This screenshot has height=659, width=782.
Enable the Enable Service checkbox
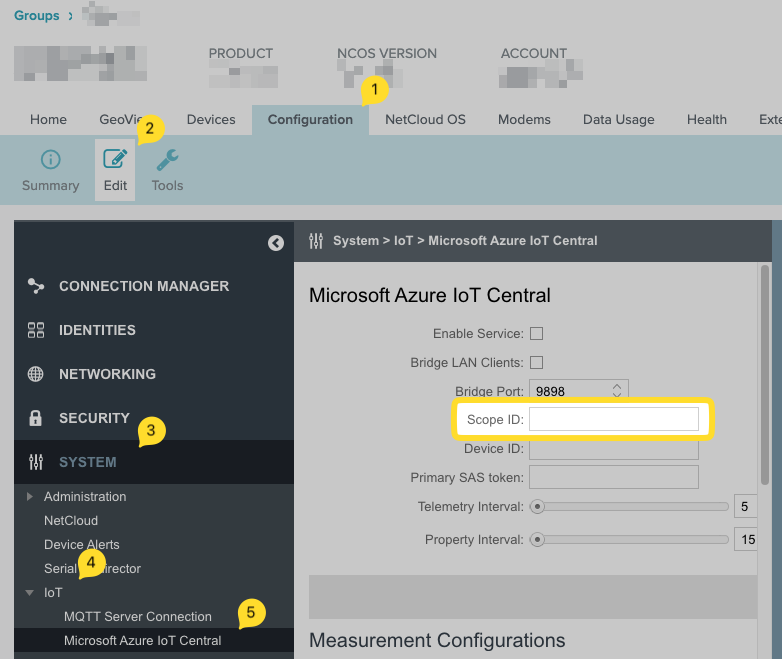537,333
